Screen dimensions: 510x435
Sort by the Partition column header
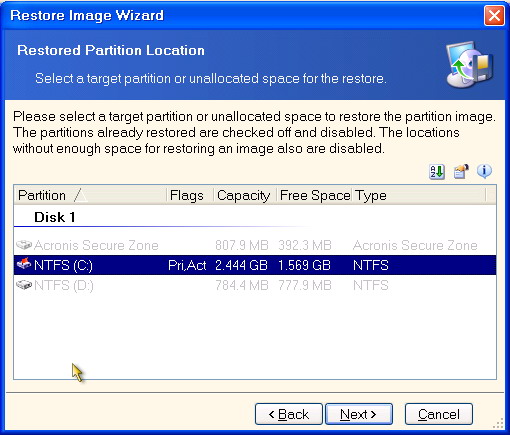click(90, 195)
